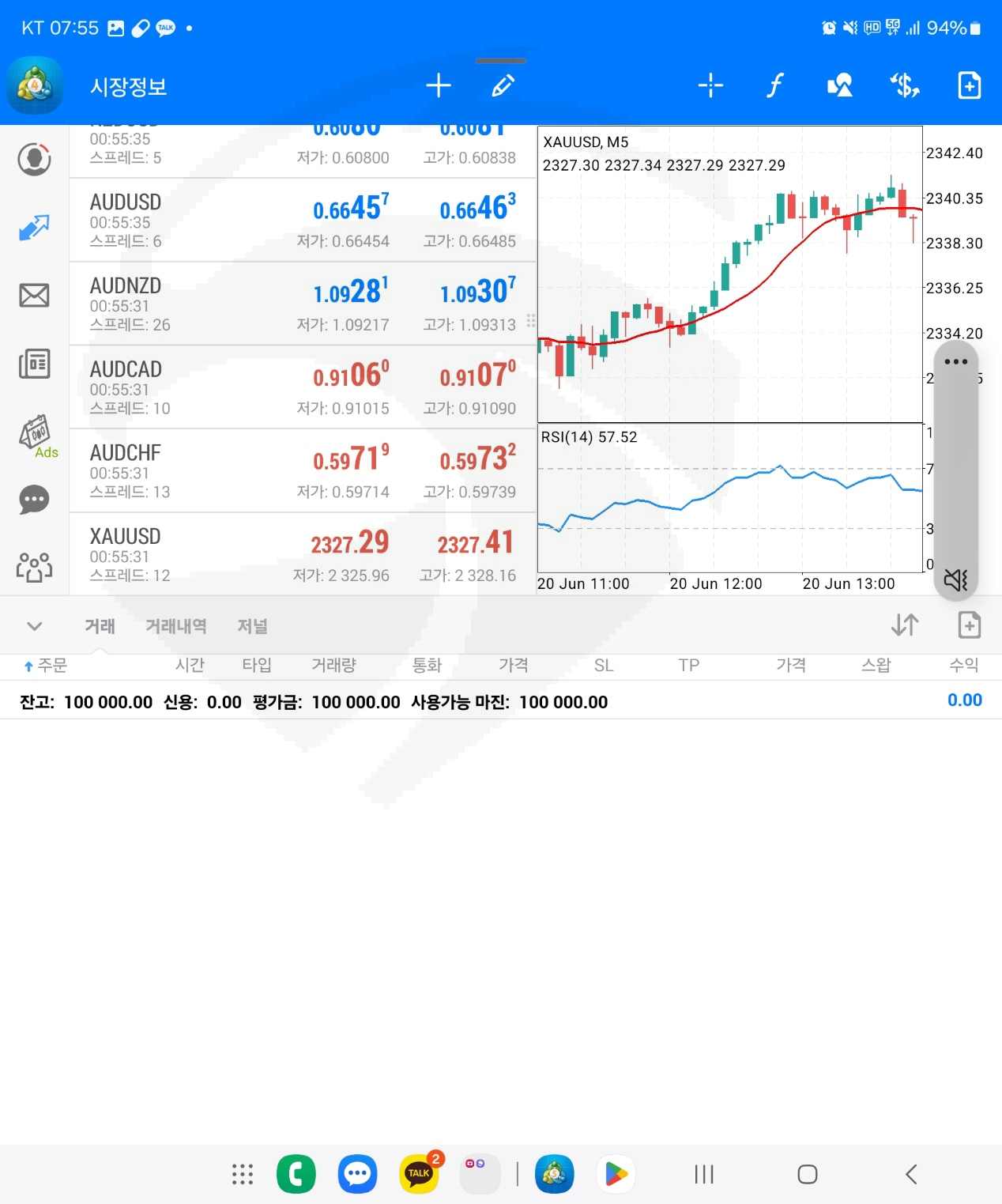This screenshot has height=1204, width=1002.
Task: Open the dollar trade icon
Action: pyautogui.click(x=904, y=85)
